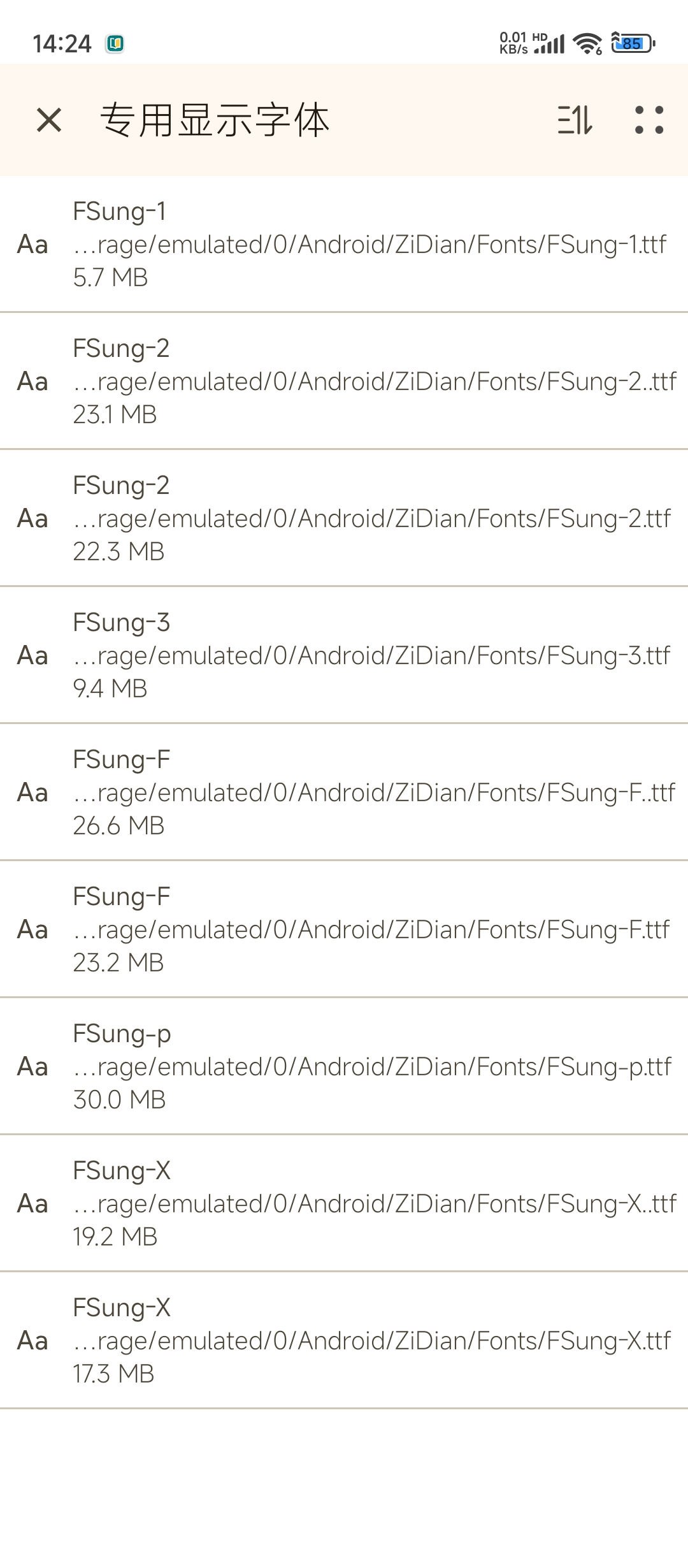Tap the Aa icon for 23.1 MB FSung-2
Image resolution: width=688 pixels, height=1568 pixels.
point(32,381)
